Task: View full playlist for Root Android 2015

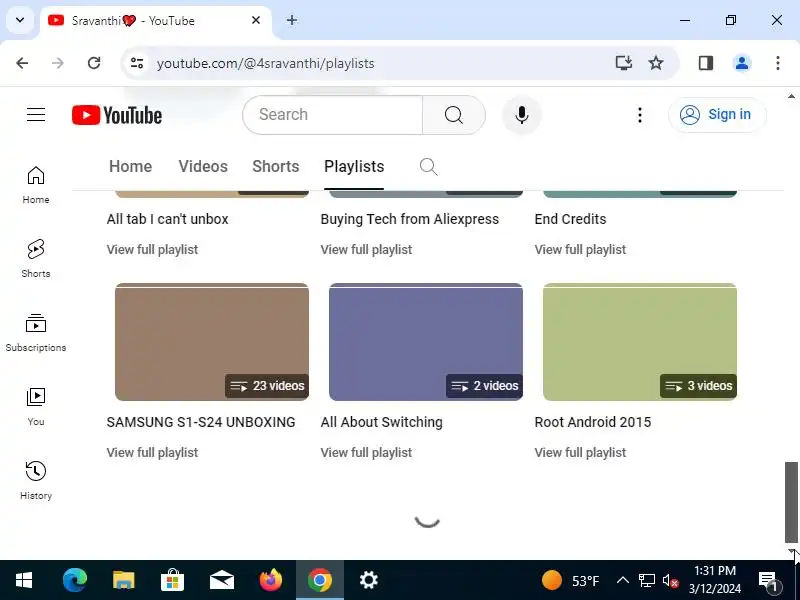Action: pos(580,453)
